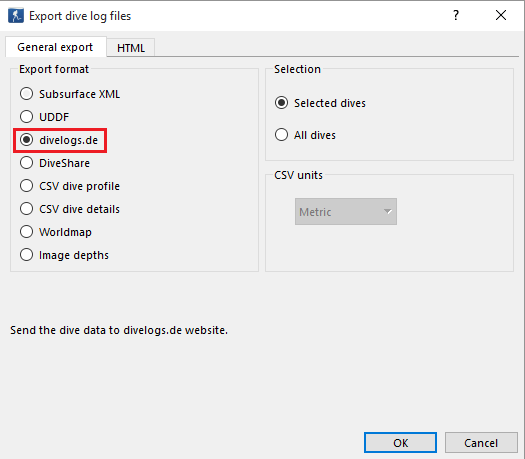
Task: Select the divelogs.de radio button
Action: click(x=26, y=140)
